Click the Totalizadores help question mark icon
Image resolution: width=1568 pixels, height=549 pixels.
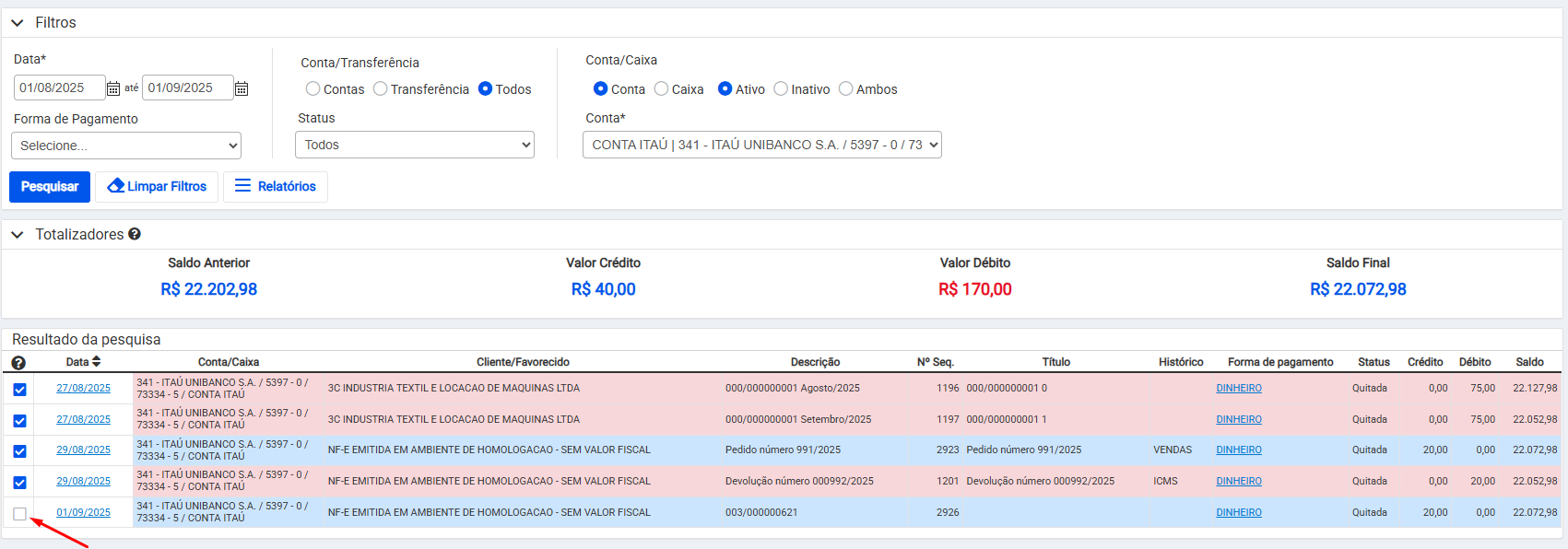click(135, 234)
